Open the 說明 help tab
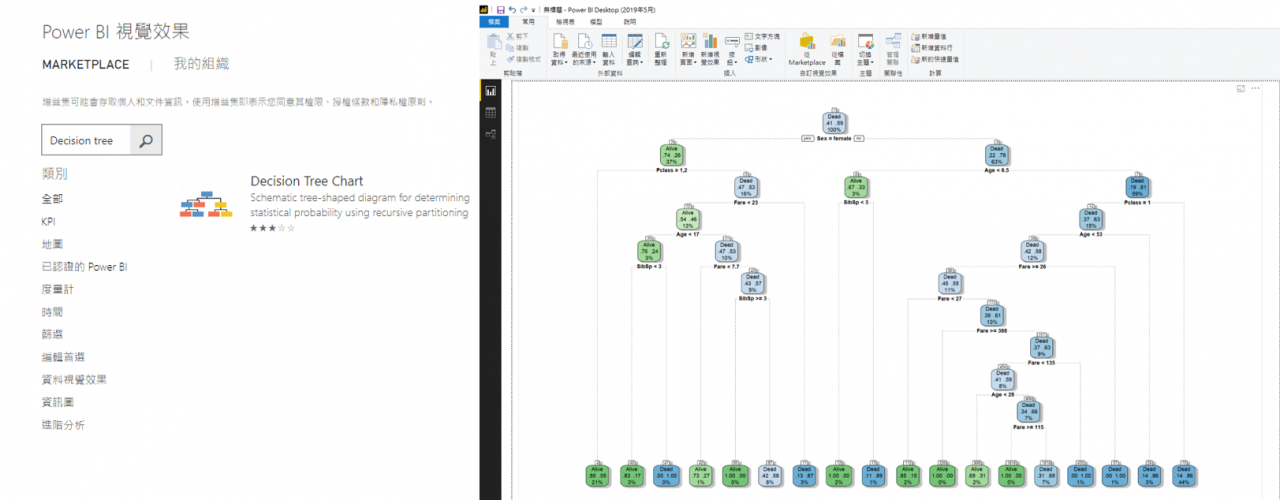Viewport: 1280px width, 500px height. point(630,22)
